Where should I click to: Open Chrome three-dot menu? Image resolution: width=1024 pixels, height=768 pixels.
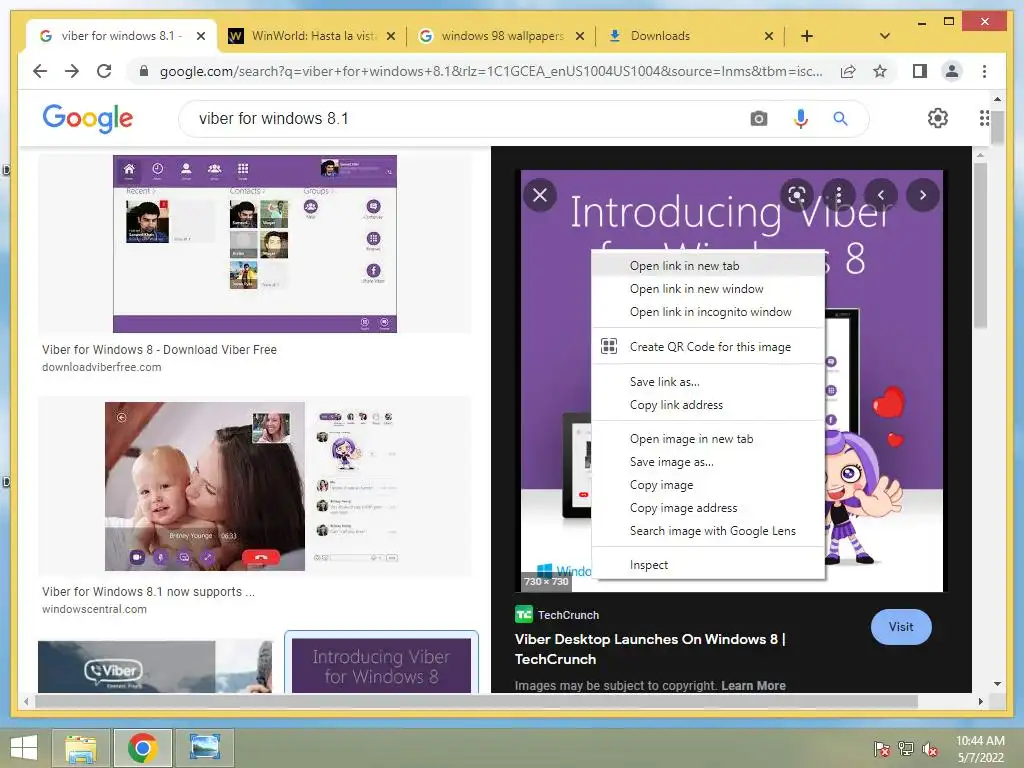pyautogui.click(x=984, y=71)
